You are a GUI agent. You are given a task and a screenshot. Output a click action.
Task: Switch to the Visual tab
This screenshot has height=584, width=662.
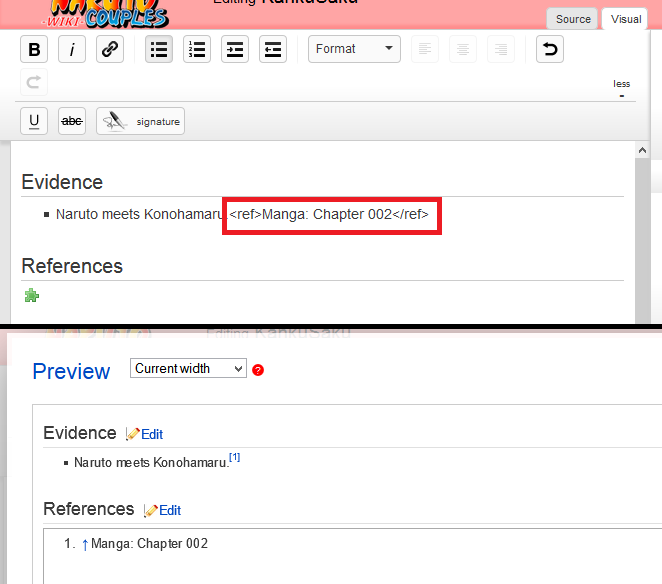click(626, 19)
